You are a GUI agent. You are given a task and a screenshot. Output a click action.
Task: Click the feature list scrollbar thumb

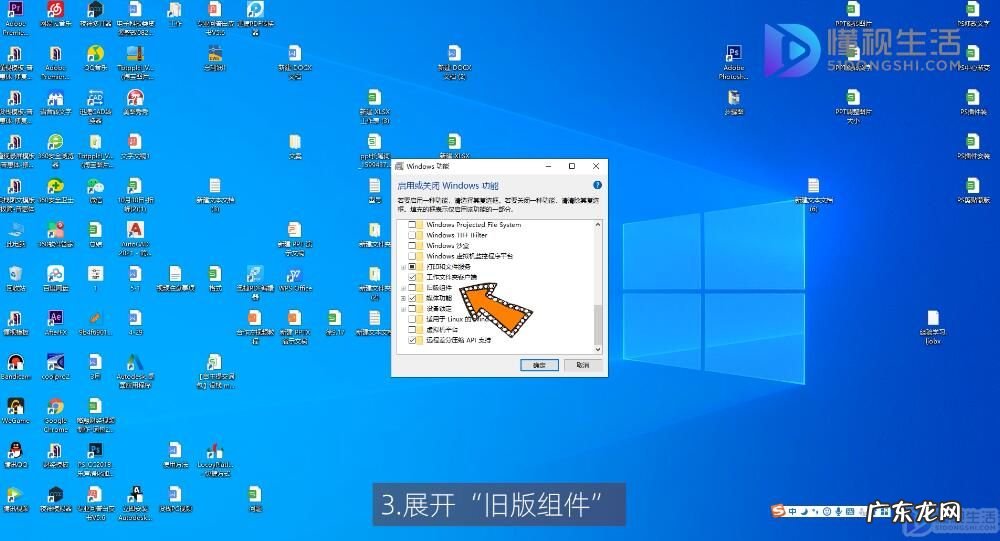point(598,324)
